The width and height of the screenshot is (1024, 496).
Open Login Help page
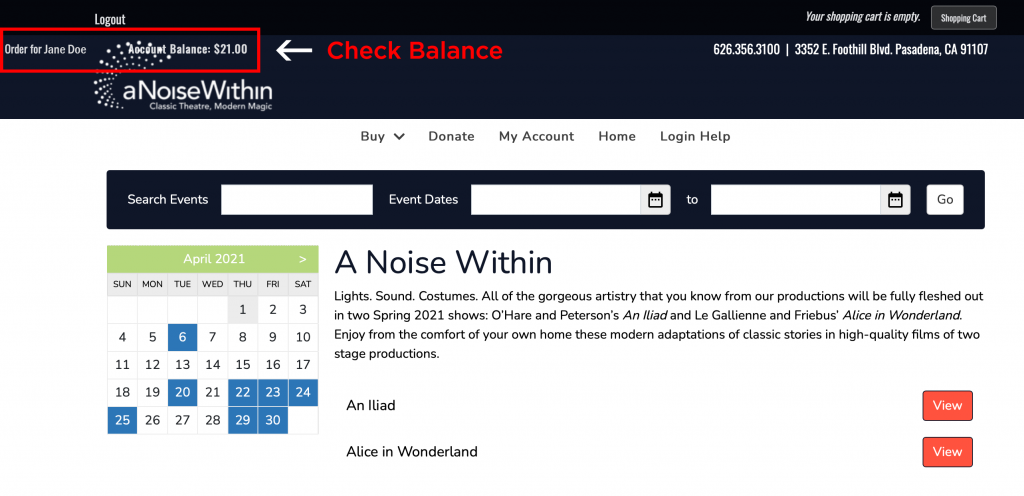coord(695,136)
